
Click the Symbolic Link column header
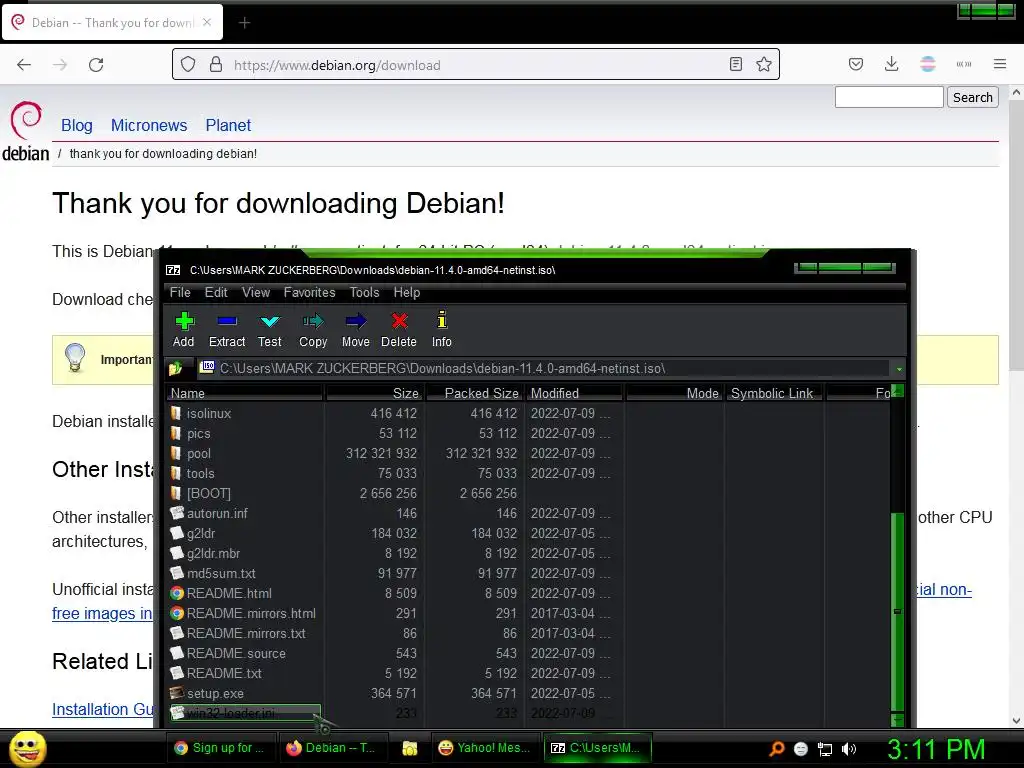[x=775, y=393]
